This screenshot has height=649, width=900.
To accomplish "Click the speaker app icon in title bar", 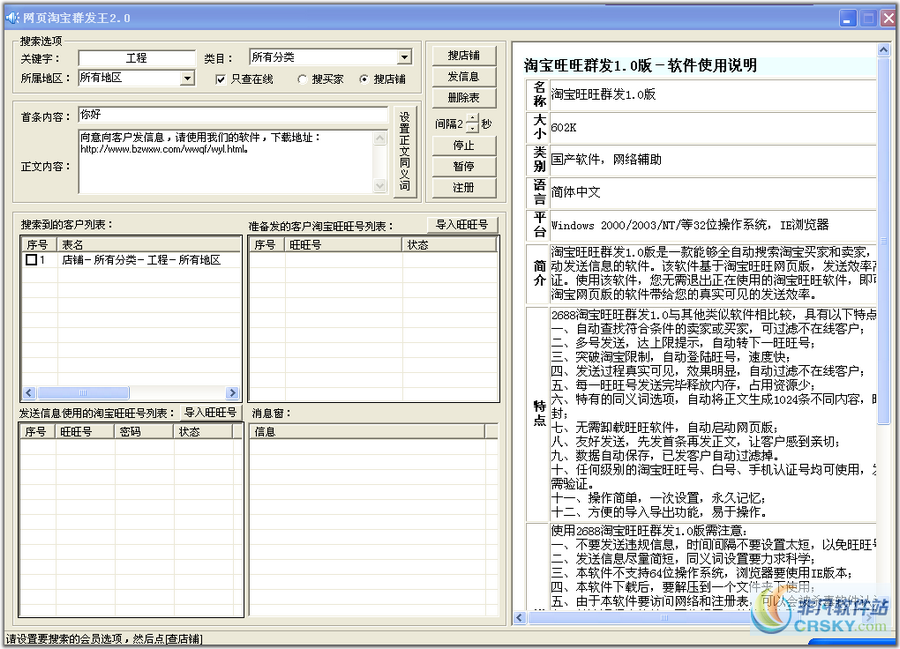I will point(11,17).
